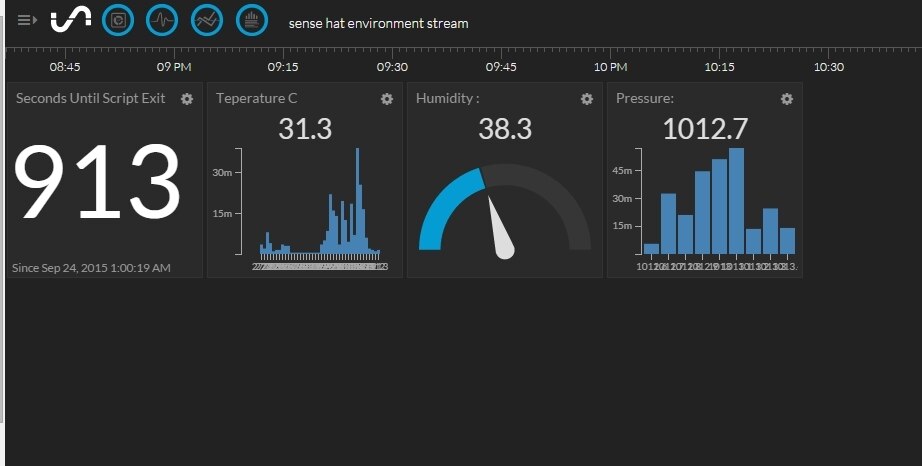Click the 45m axis label in pressure chart

tap(622, 170)
